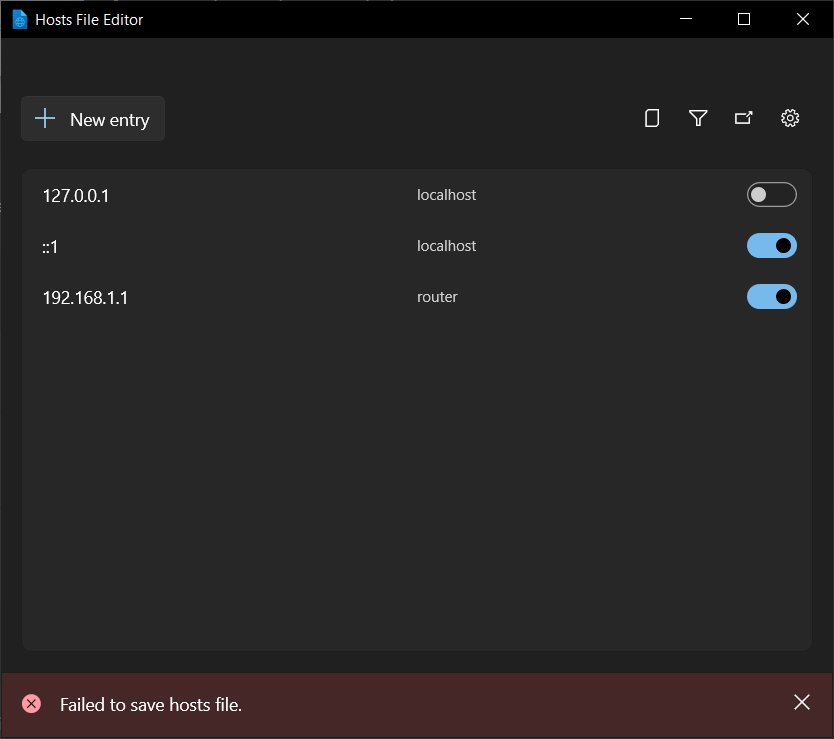The height and width of the screenshot is (739, 834).
Task: Click the plus icon on New entry
Action: [x=44, y=118]
